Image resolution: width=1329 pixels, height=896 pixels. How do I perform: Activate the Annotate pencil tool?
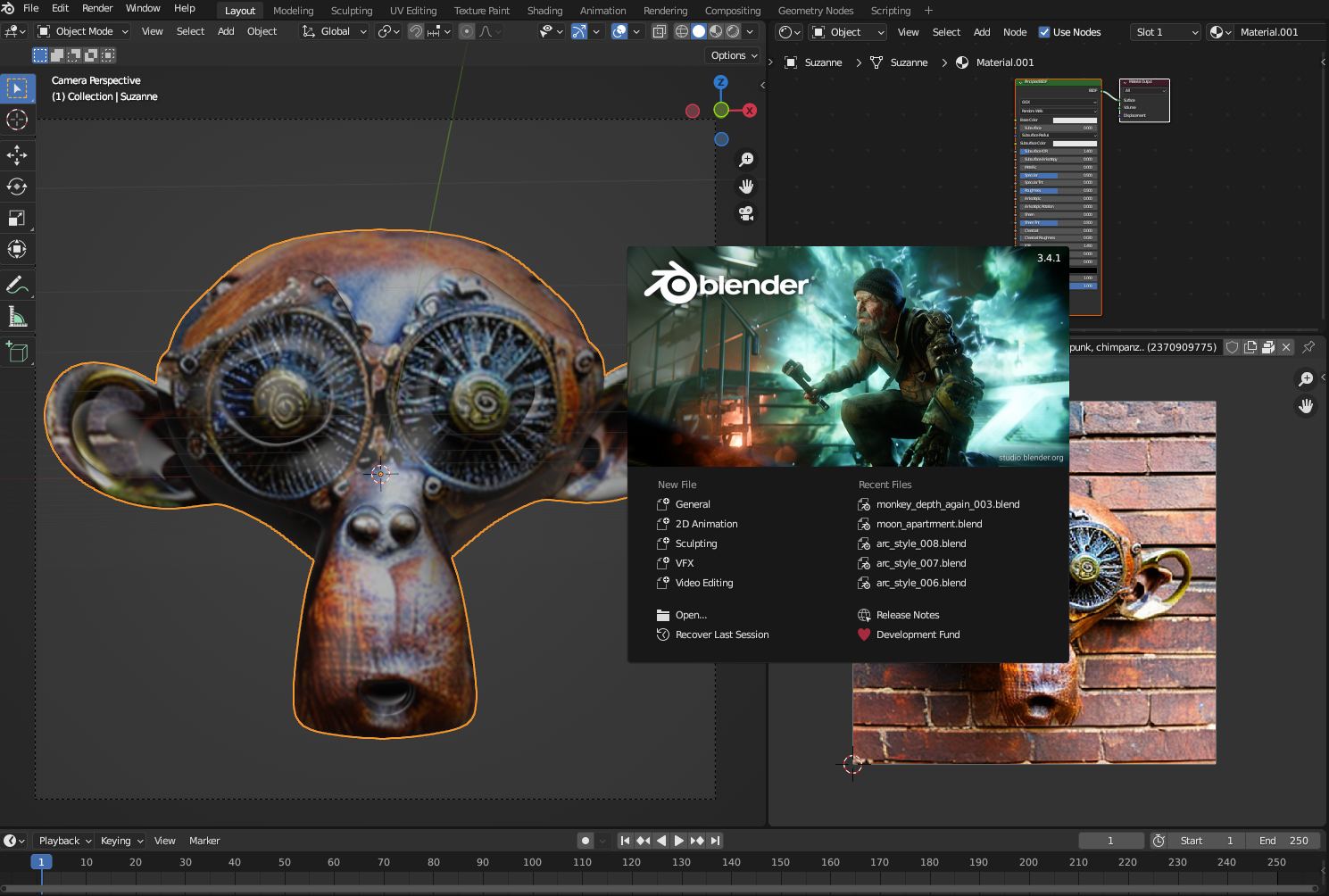click(17, 286)
